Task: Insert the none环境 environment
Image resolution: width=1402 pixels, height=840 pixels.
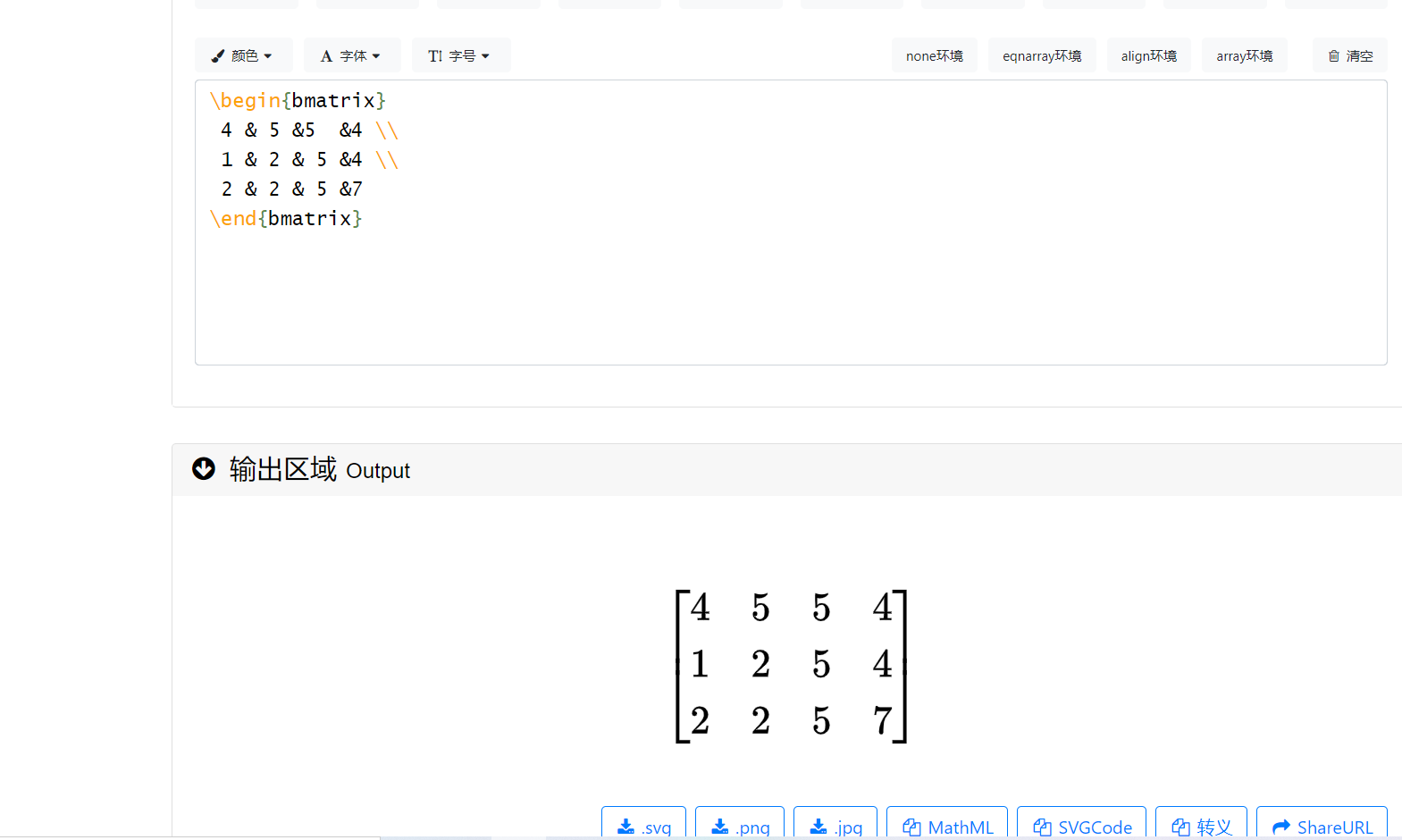Action: pos(934,55)
